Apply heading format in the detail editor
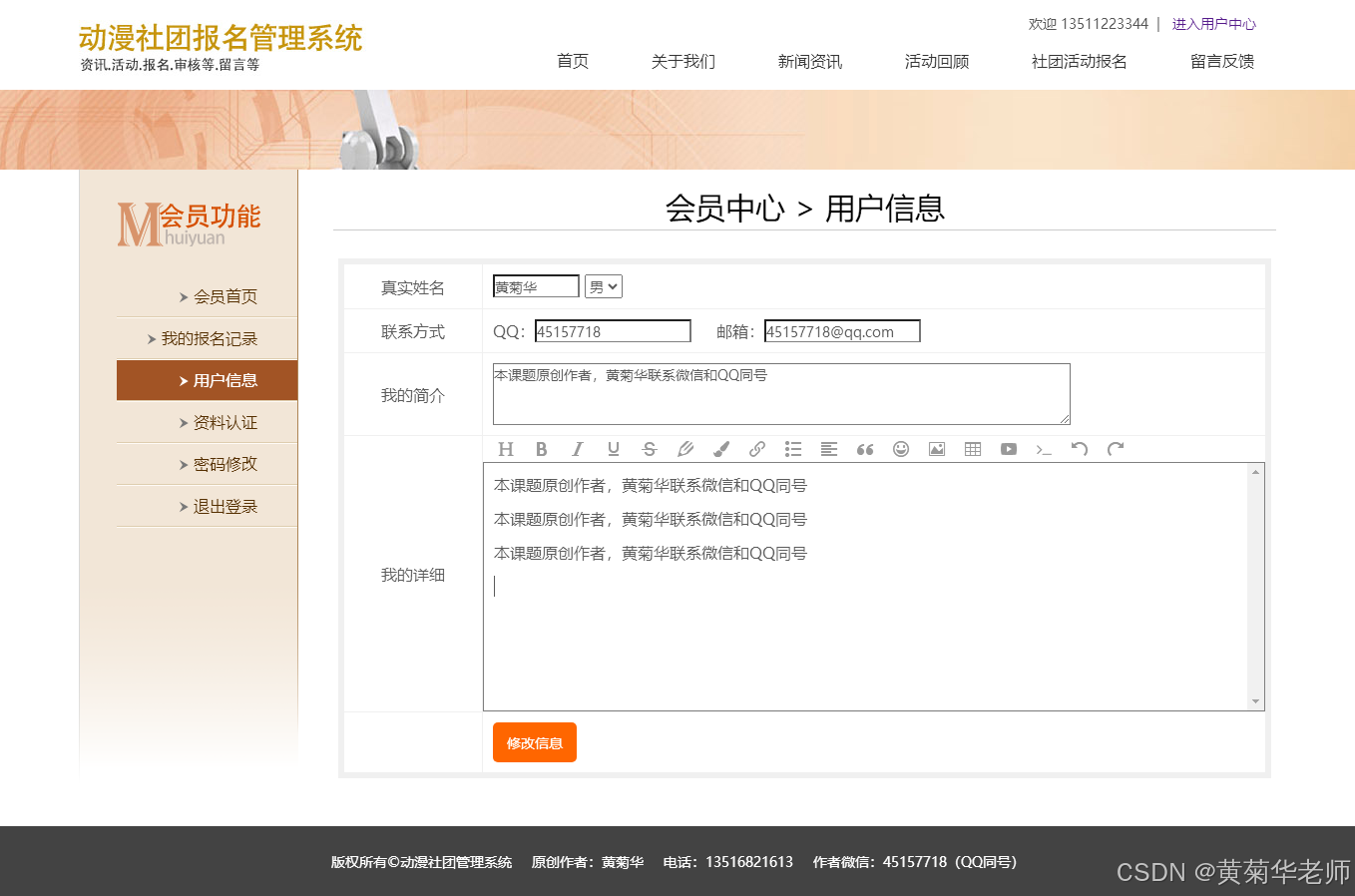Viewport: 1355px width, 896px height. coord(506,449)
